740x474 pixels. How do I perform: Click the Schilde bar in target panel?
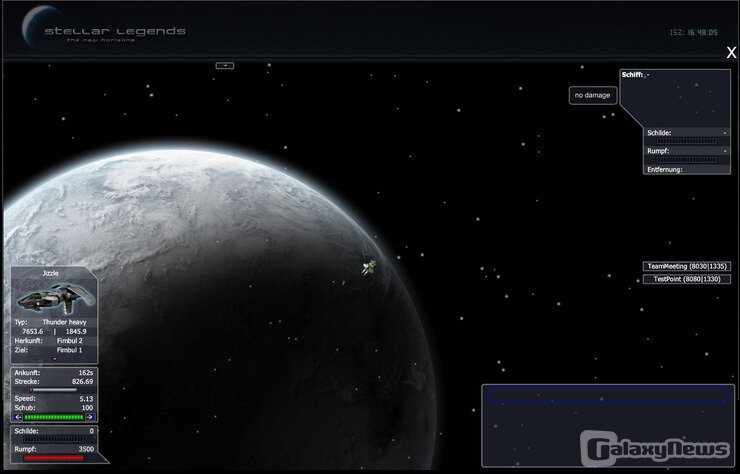pyautogui.click(x=687, y=141)
